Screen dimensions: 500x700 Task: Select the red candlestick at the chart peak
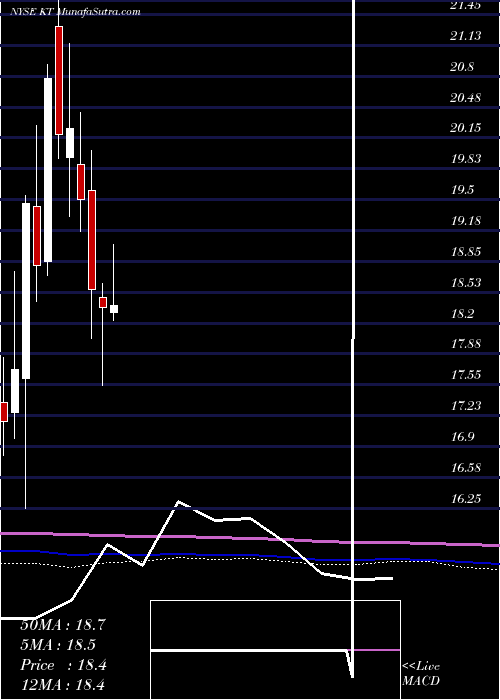(59, 80)
